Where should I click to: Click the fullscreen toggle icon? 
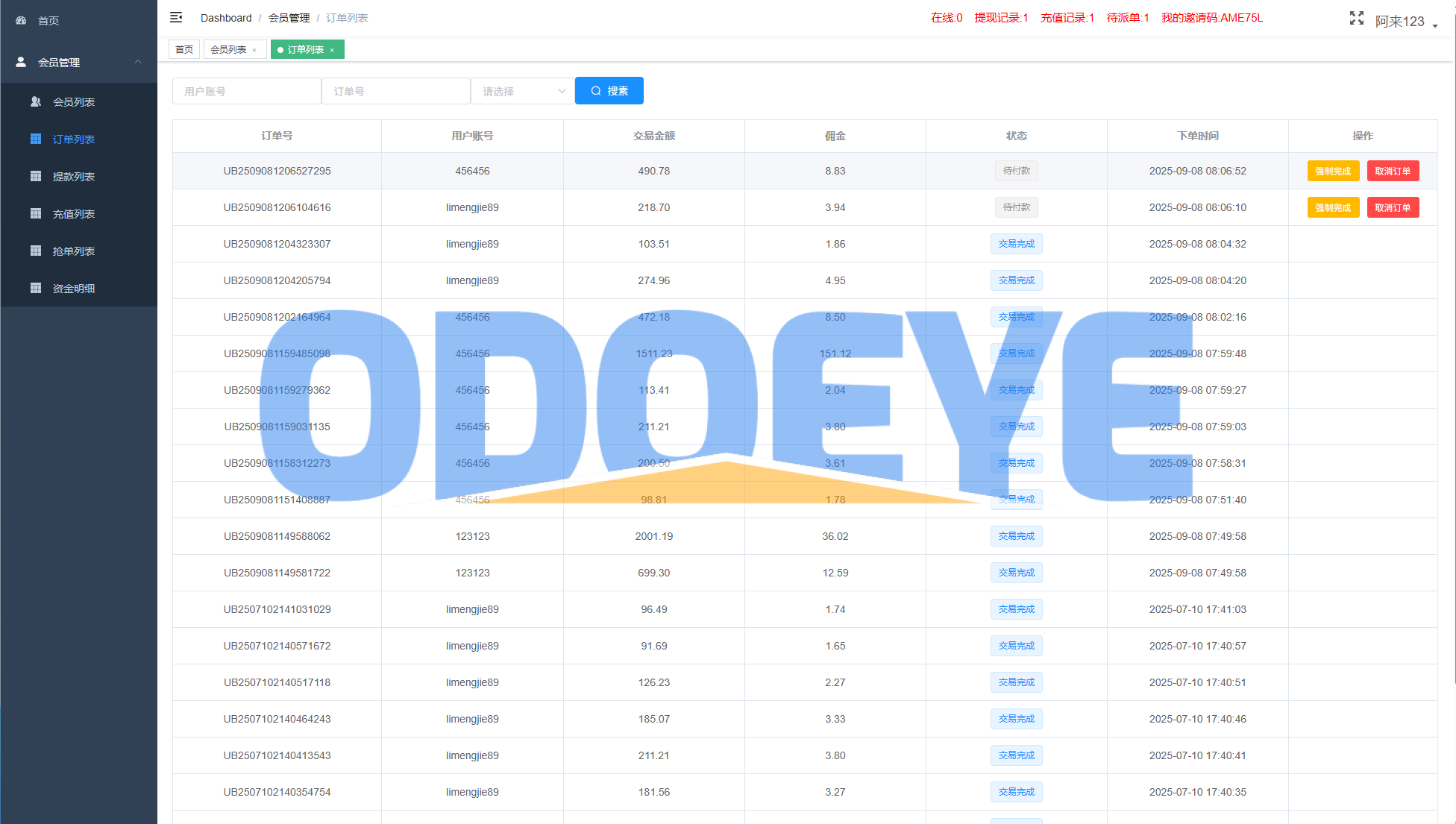pyautogui.click(x=1356, y=18)
